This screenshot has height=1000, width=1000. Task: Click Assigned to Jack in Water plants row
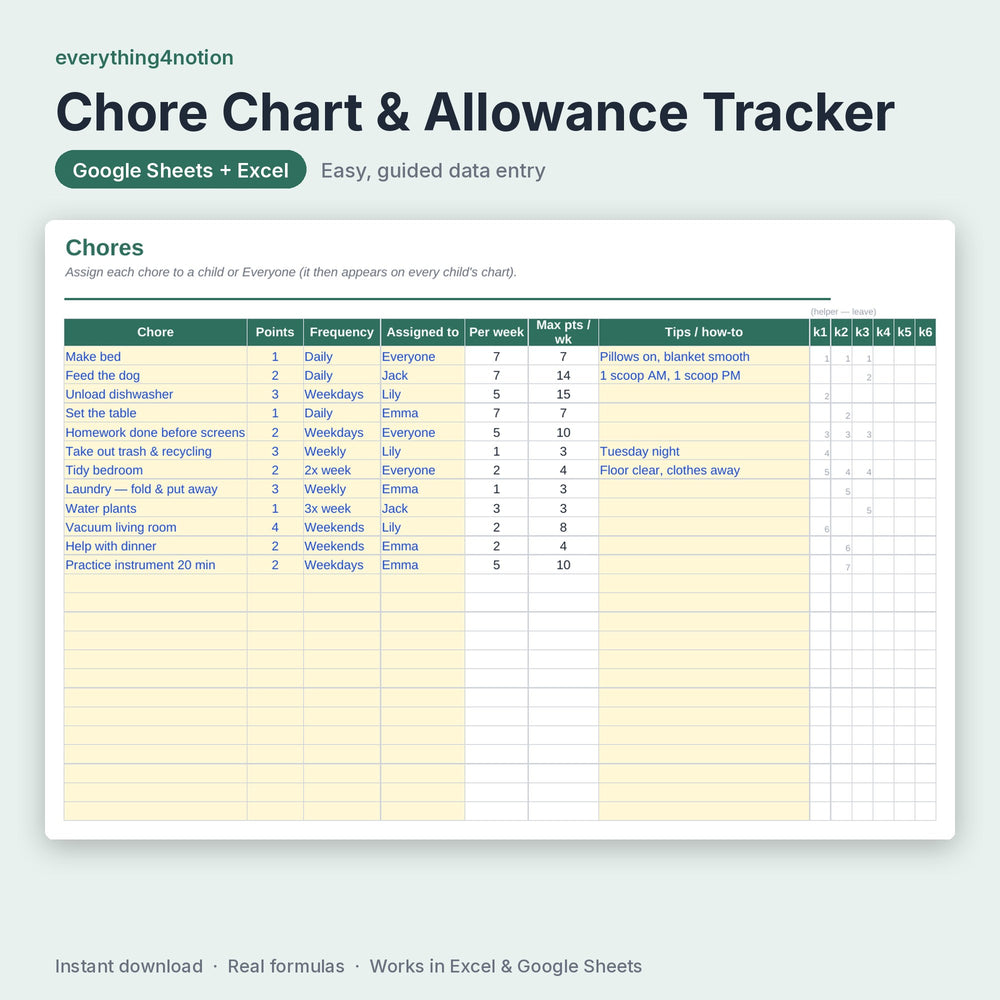click(422, 508)
